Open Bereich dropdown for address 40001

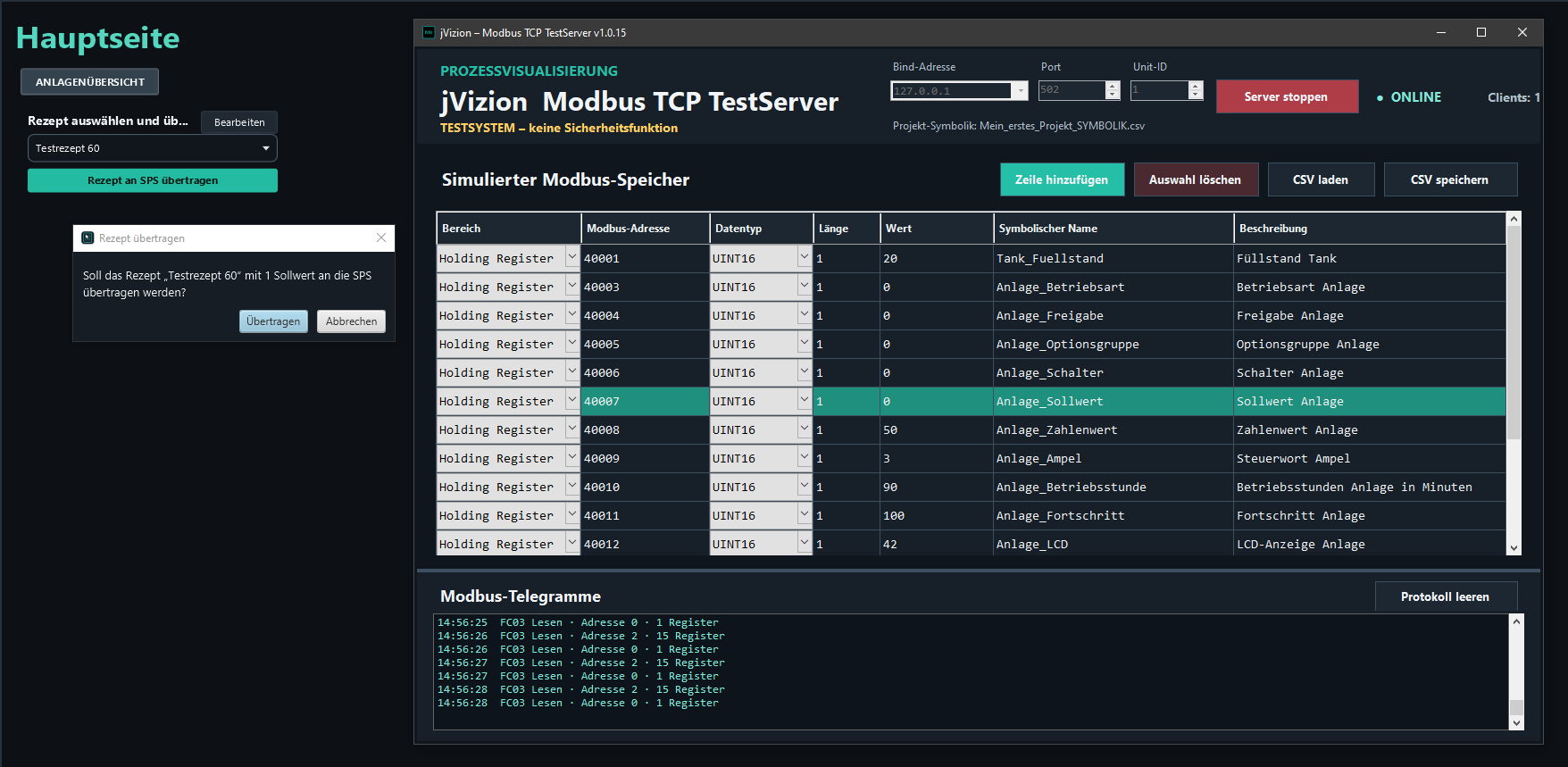point(572,257)
